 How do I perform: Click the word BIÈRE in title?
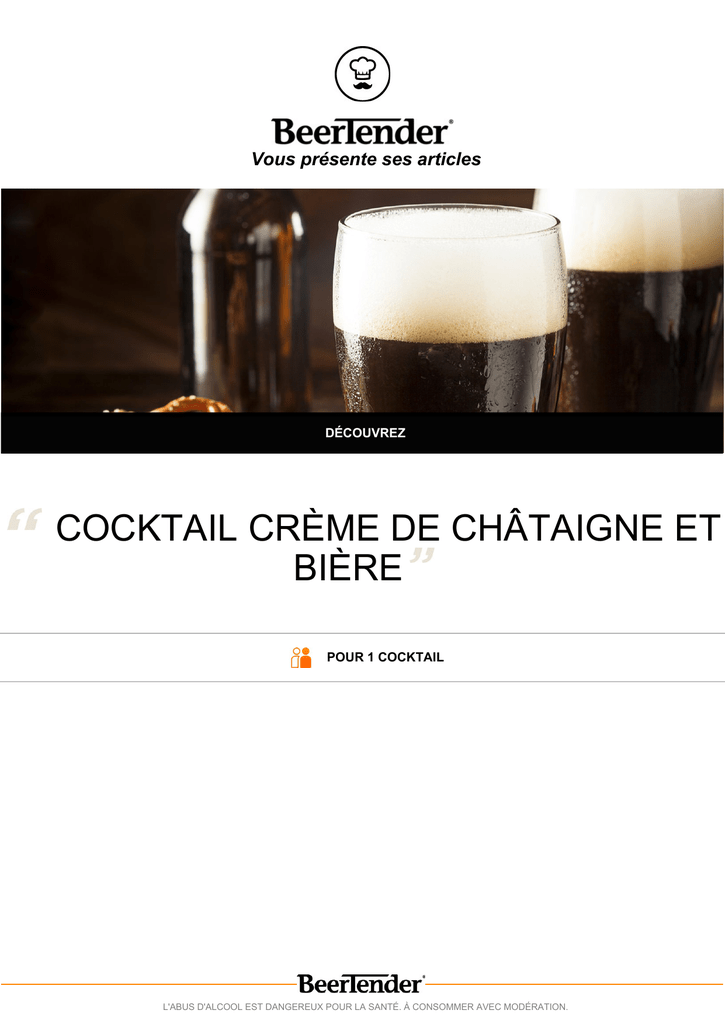click(x=347, y=568)
